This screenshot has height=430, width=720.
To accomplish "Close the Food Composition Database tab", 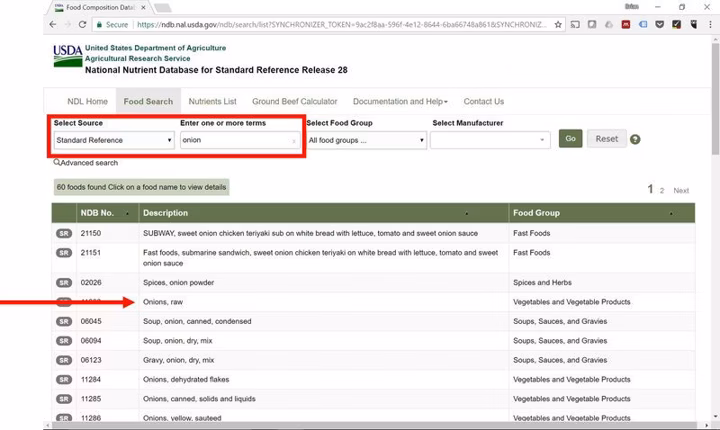I will tap(143, 7).
